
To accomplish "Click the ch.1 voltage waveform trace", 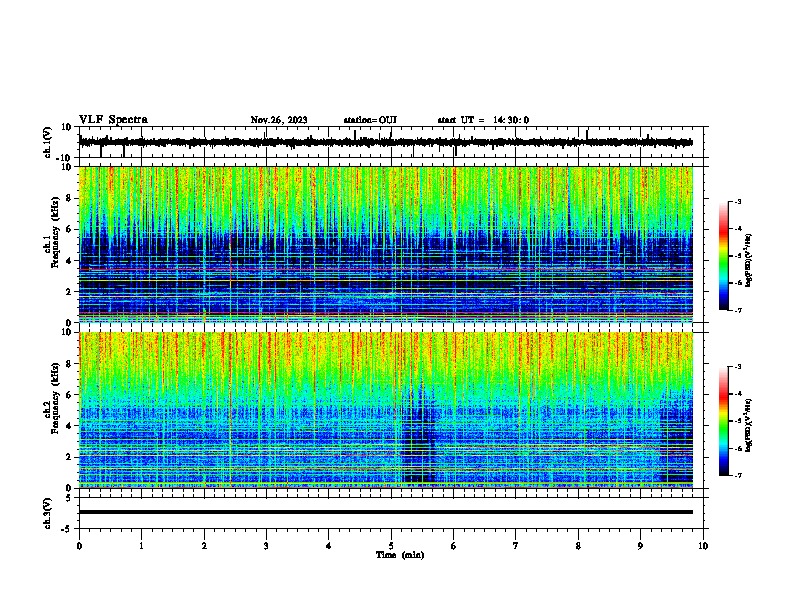I will coord(386,142).
